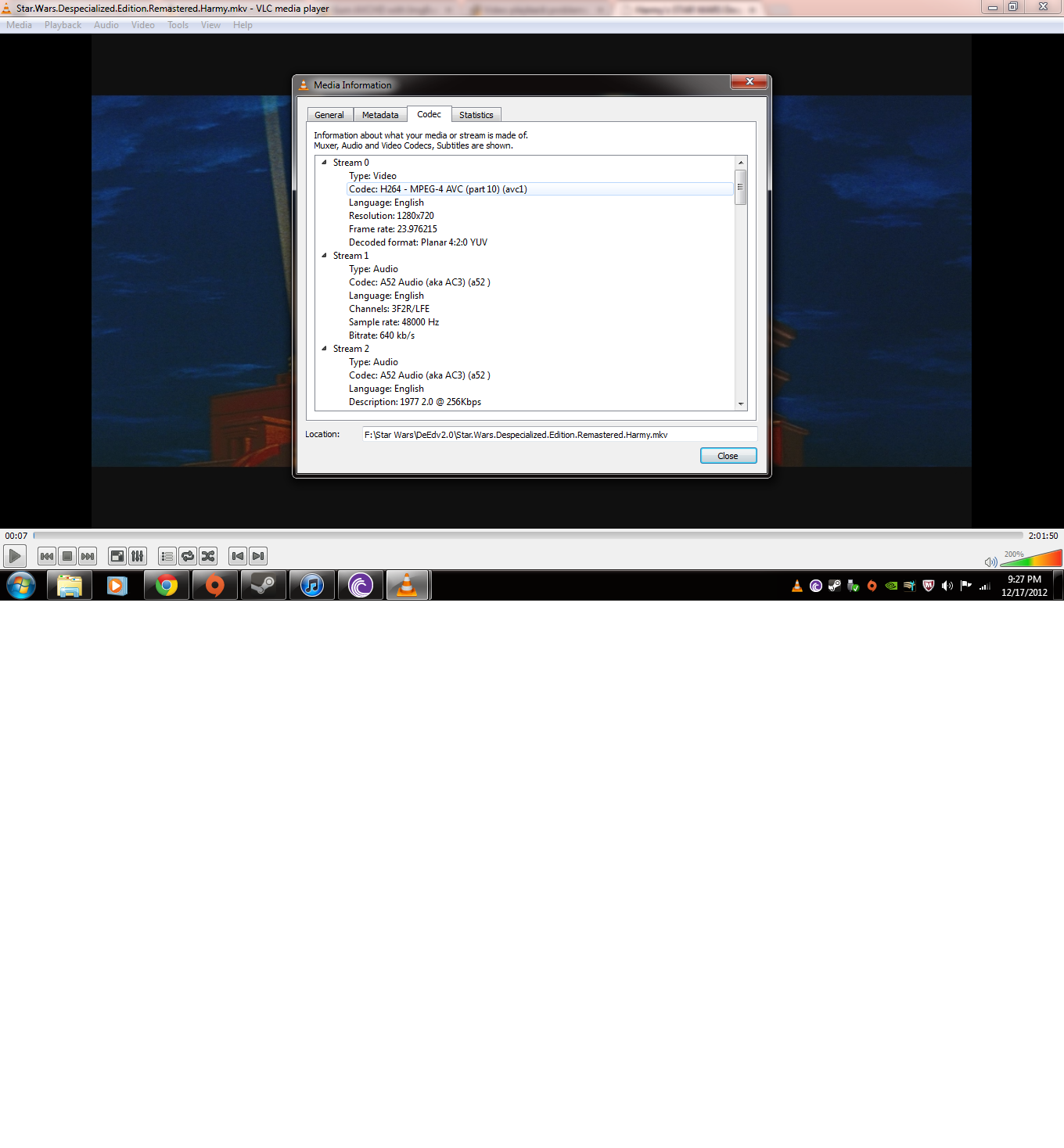Click the Location path field
The height and width of the screenshot is (1148, 1064).
click(x=559, y=435)
